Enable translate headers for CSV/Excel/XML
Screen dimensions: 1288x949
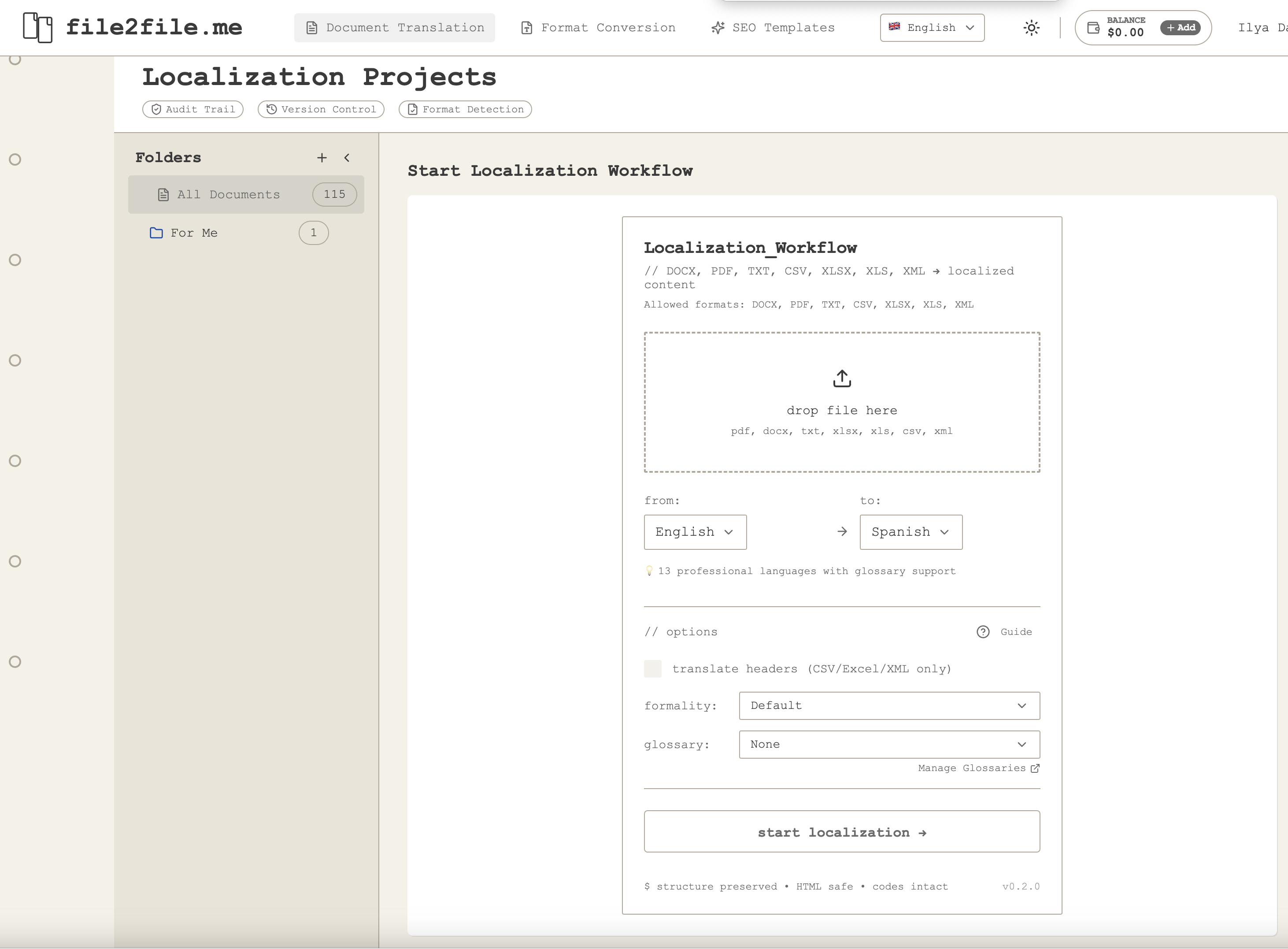pos(653,669)
